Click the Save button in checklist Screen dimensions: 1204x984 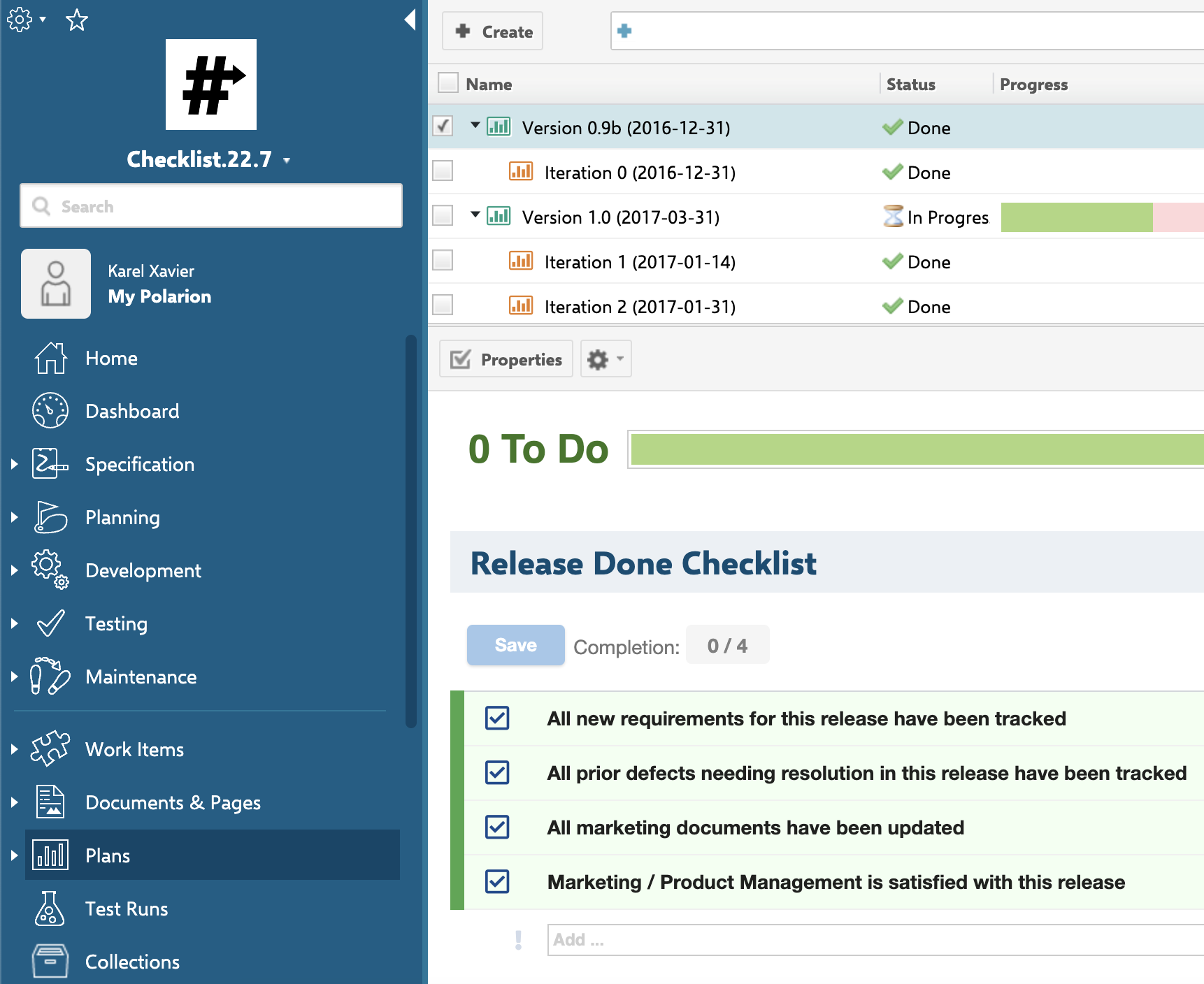516,645
